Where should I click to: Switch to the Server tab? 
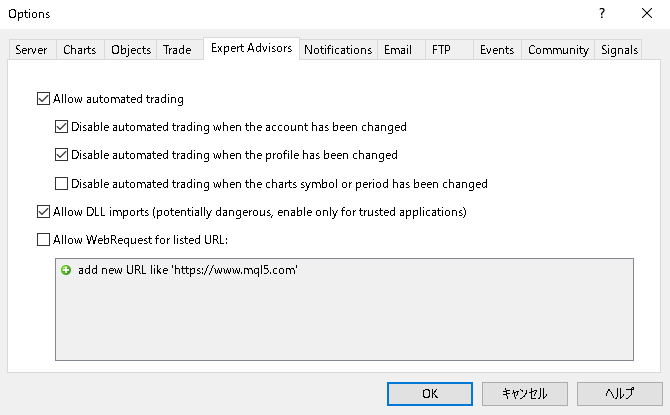31,50
